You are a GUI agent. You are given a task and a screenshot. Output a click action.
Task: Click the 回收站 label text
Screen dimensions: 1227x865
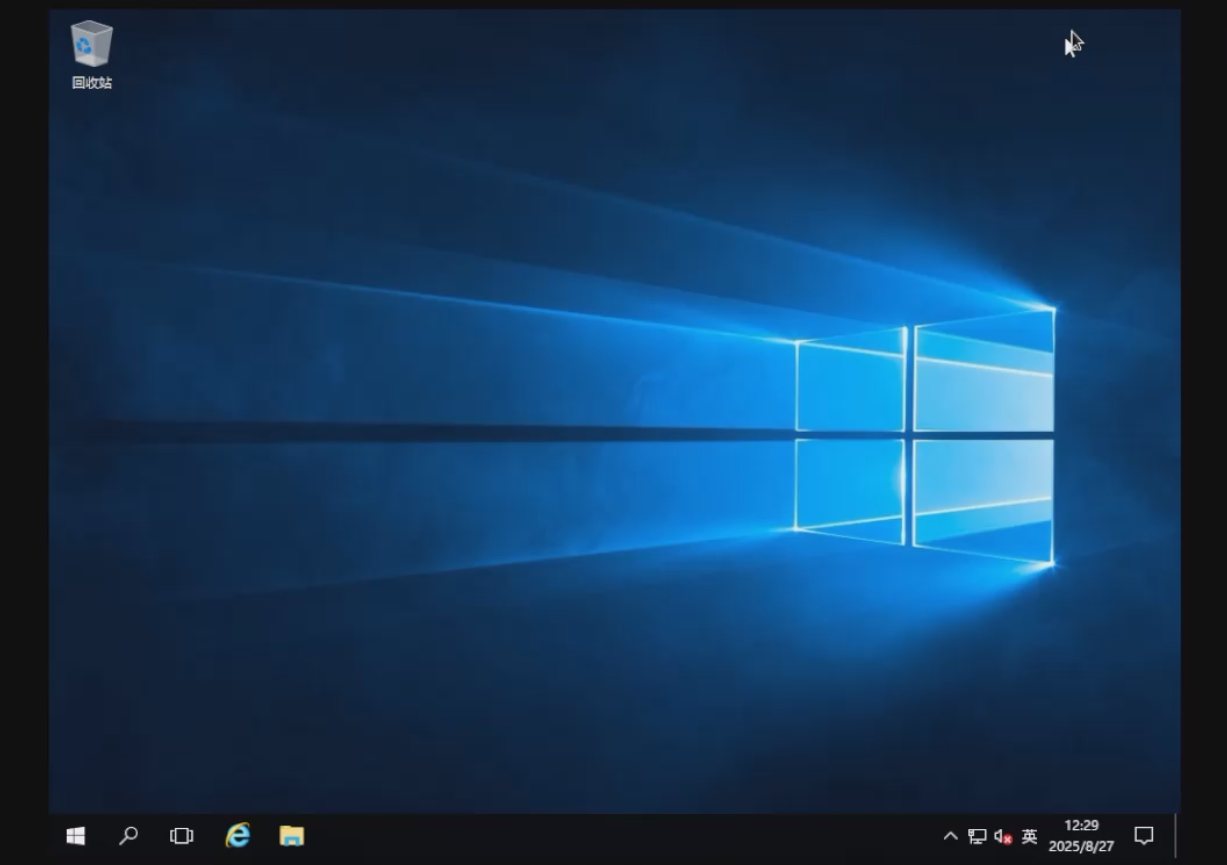[91, 83]
